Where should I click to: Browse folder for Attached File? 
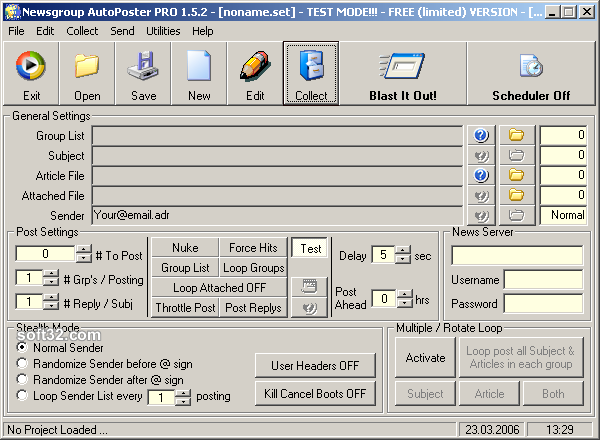(517, 196)
